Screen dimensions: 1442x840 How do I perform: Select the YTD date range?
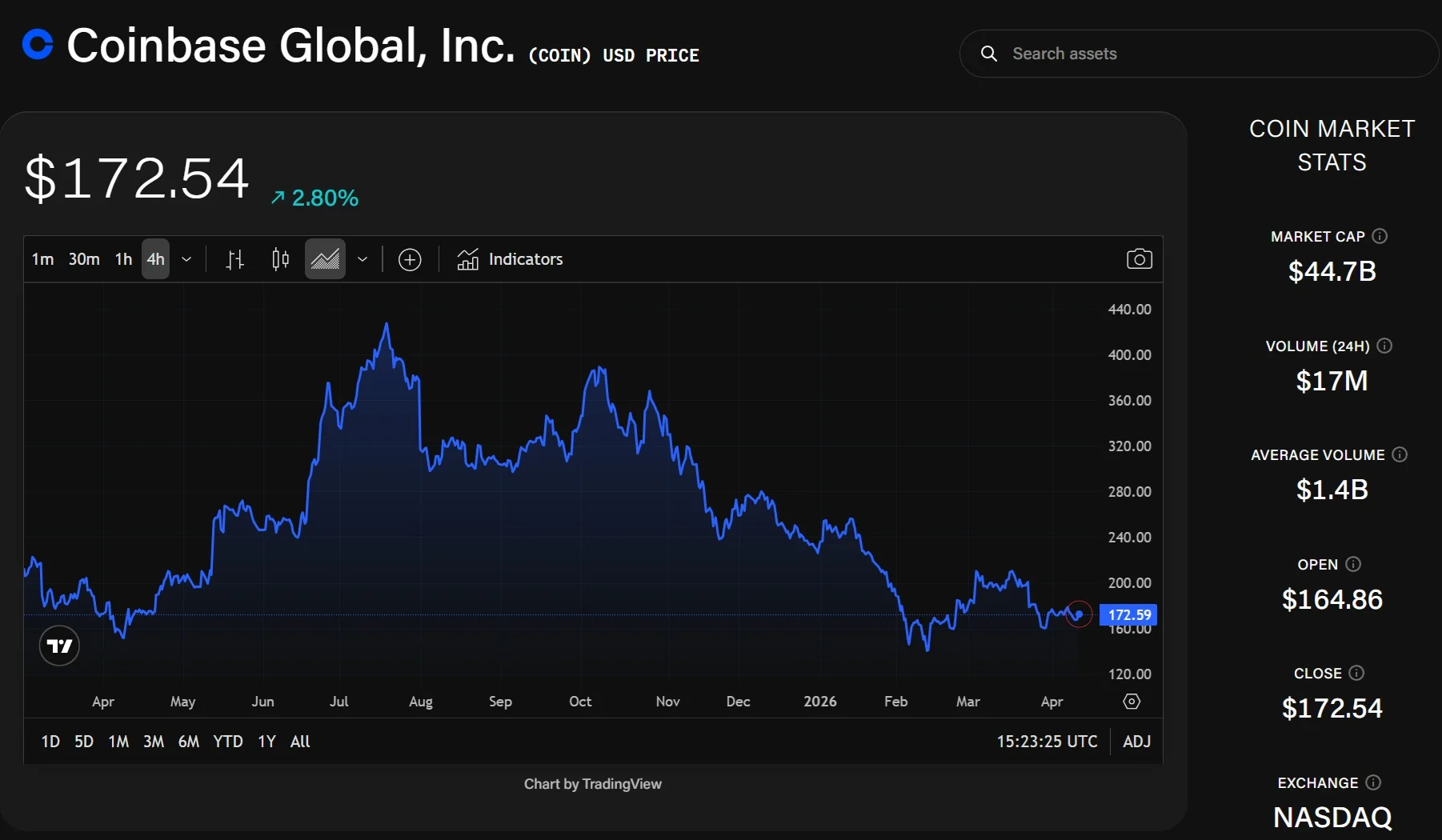(228, 742)
